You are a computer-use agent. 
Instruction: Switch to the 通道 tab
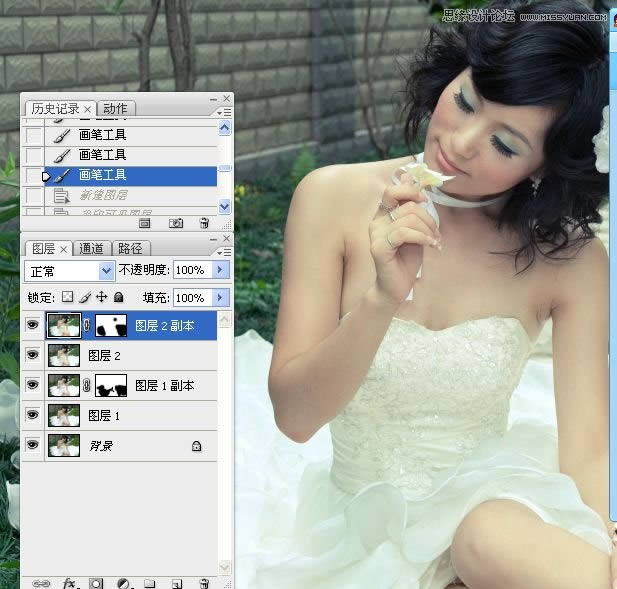click(x=92, y=248)
